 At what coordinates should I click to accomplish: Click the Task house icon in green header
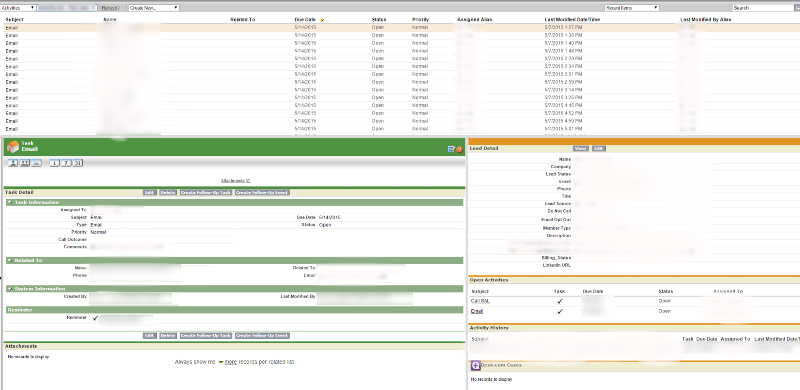pyautogui.click(x=13, y=147)
